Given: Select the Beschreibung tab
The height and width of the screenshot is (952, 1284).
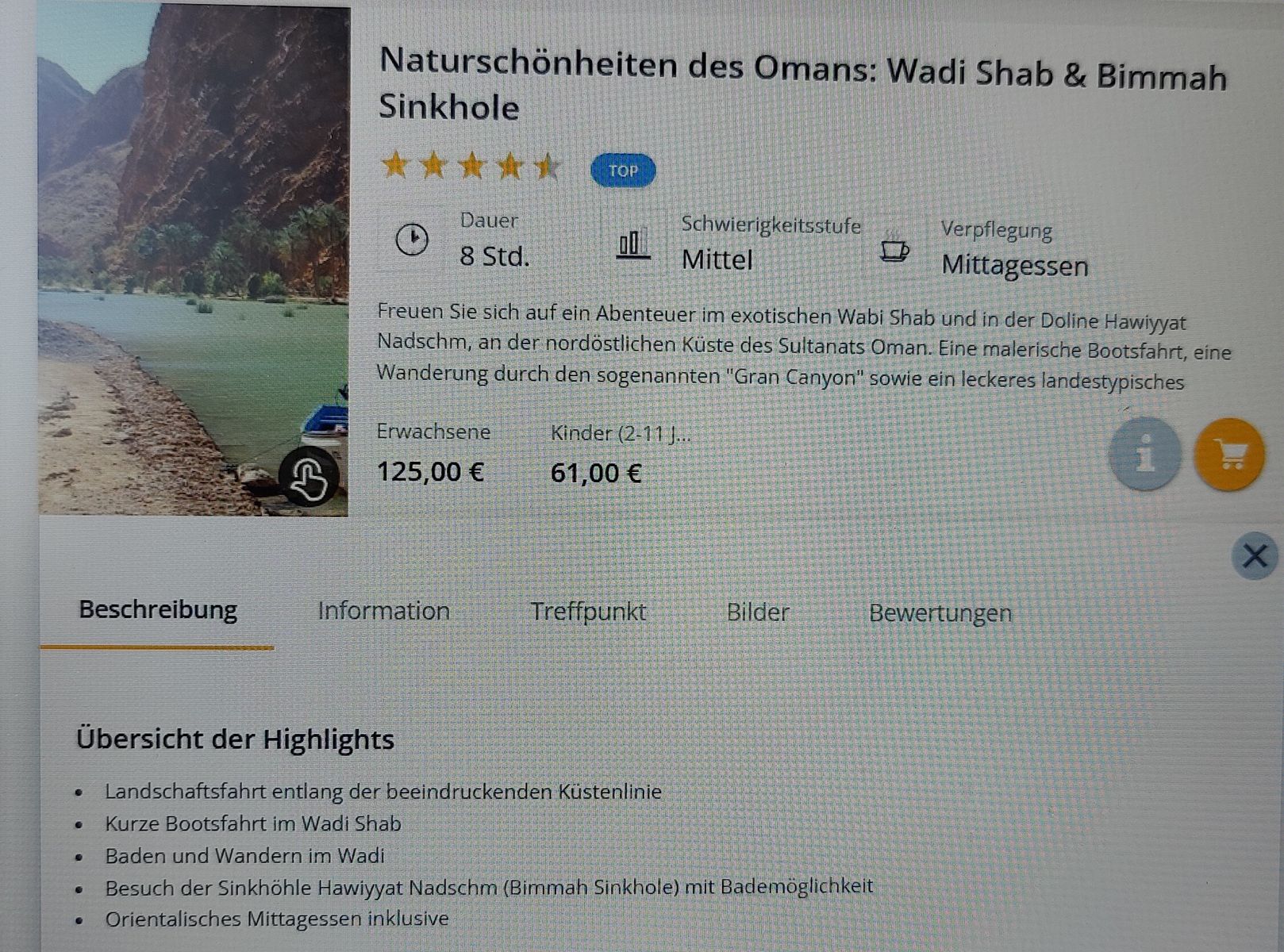Looking at the screenshot, I should click(x=158, y=609).
